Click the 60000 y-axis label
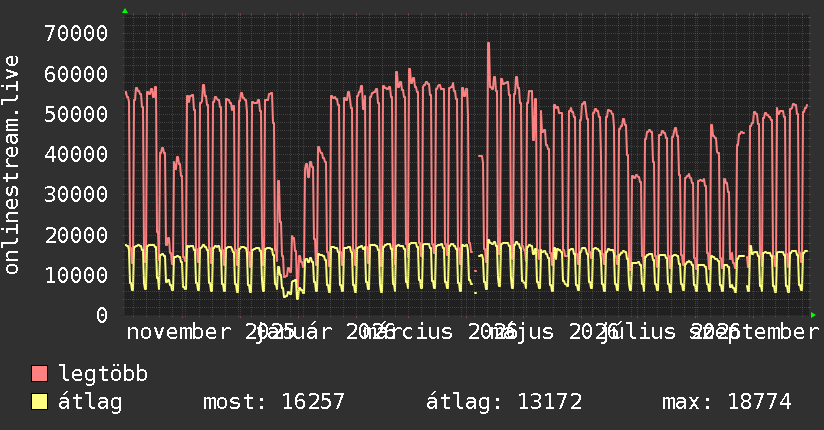824x430 pixels. (x=76, y=74)
